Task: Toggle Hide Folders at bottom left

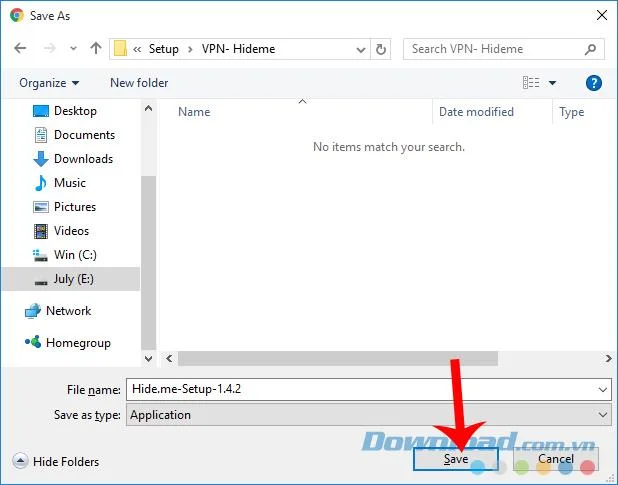Action: pos(56,461)
